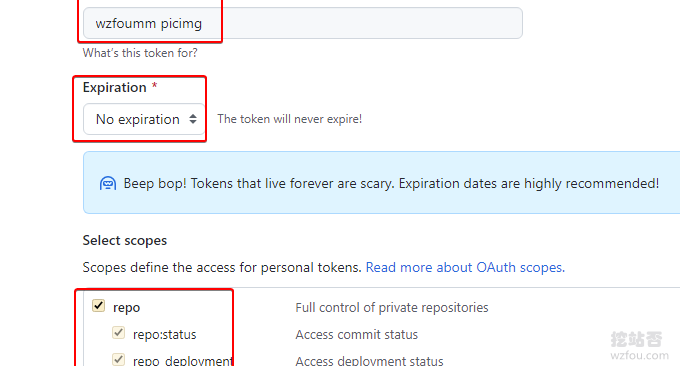Click the 'Access commit status' description
The image size is (680, 366).
(x=356, y=334)
